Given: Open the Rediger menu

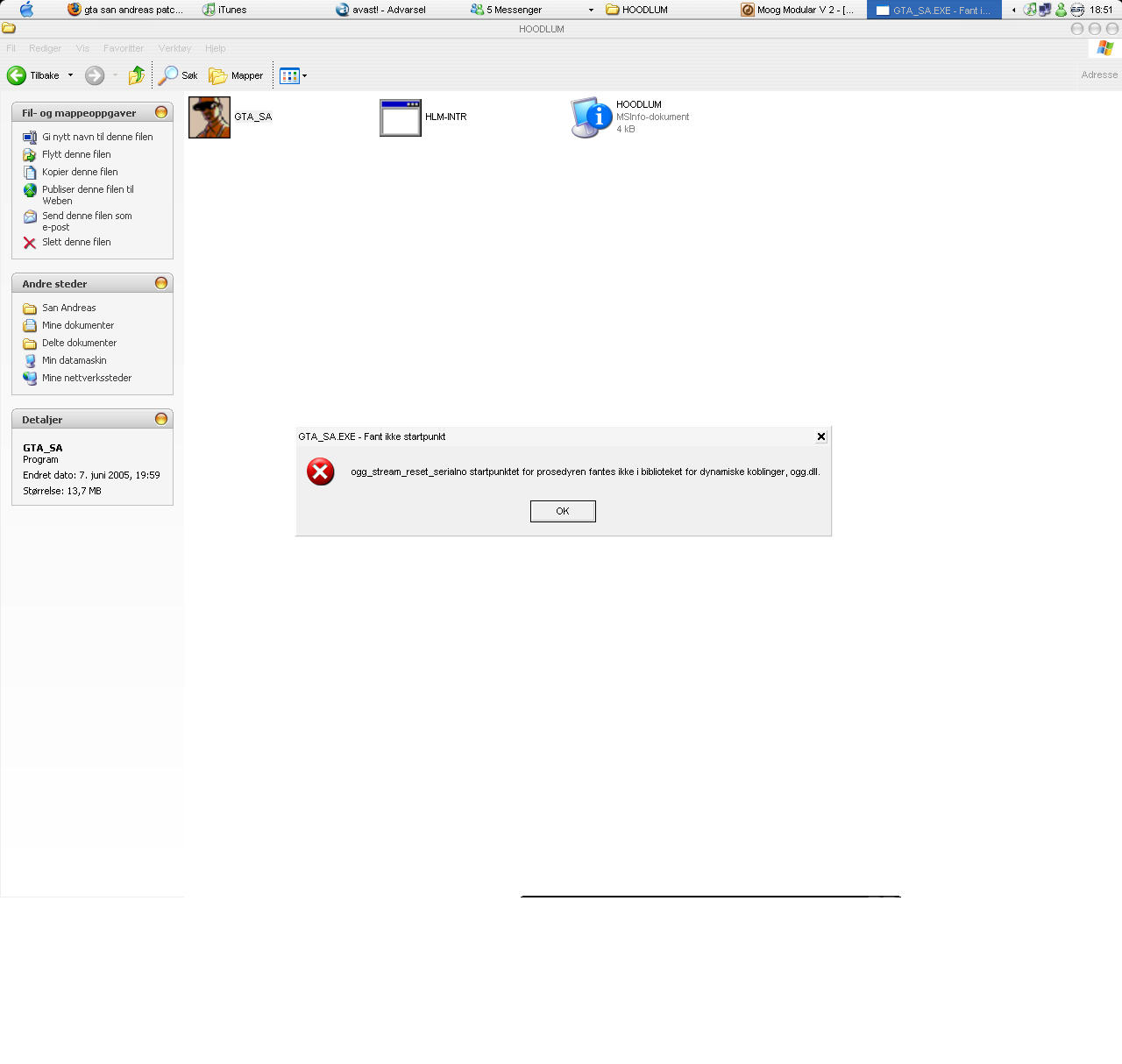Looking at the screenshot, I should [45, 48].
